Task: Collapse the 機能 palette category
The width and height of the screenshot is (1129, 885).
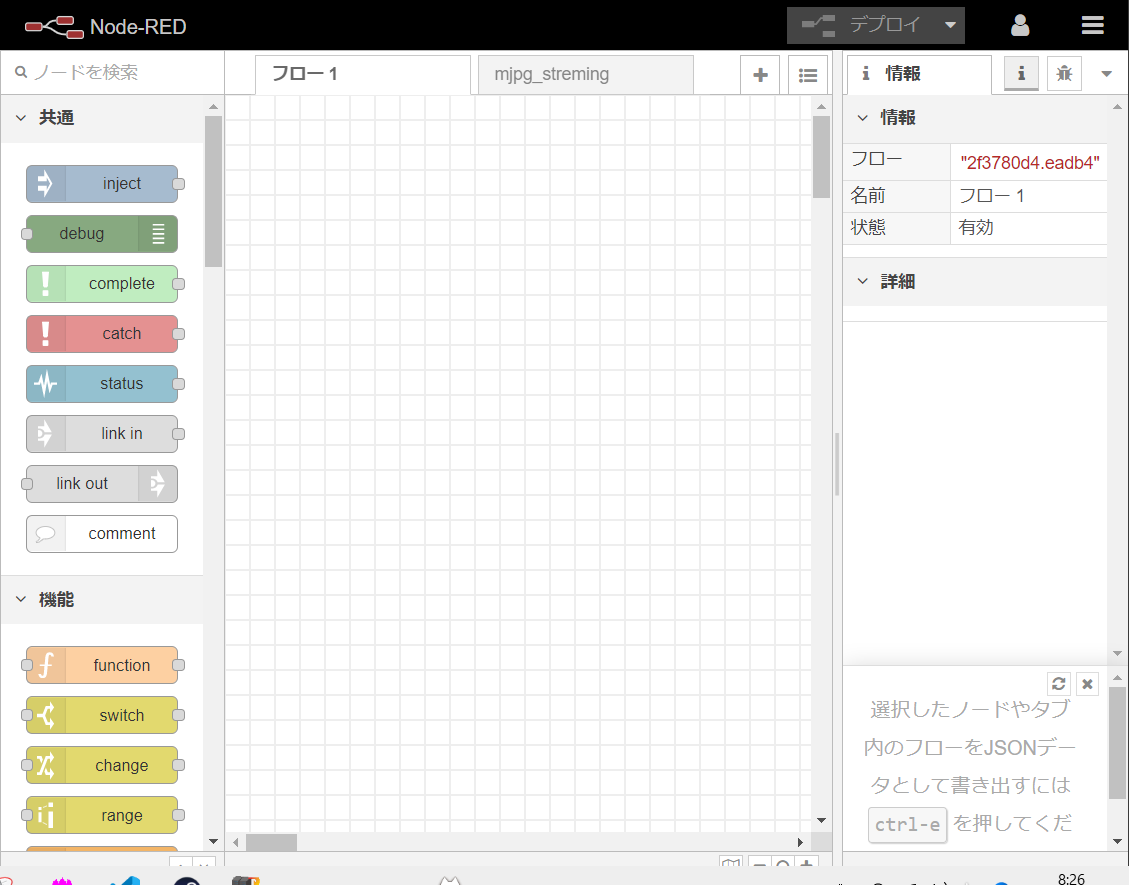Action: pyautogui.click(x=102, y=599)
